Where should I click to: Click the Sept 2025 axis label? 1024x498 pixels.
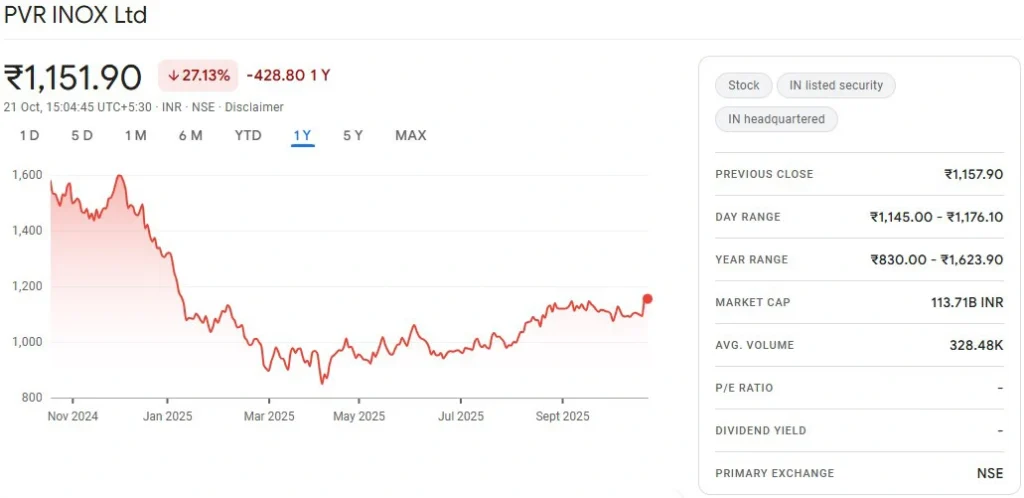point(562,416)
